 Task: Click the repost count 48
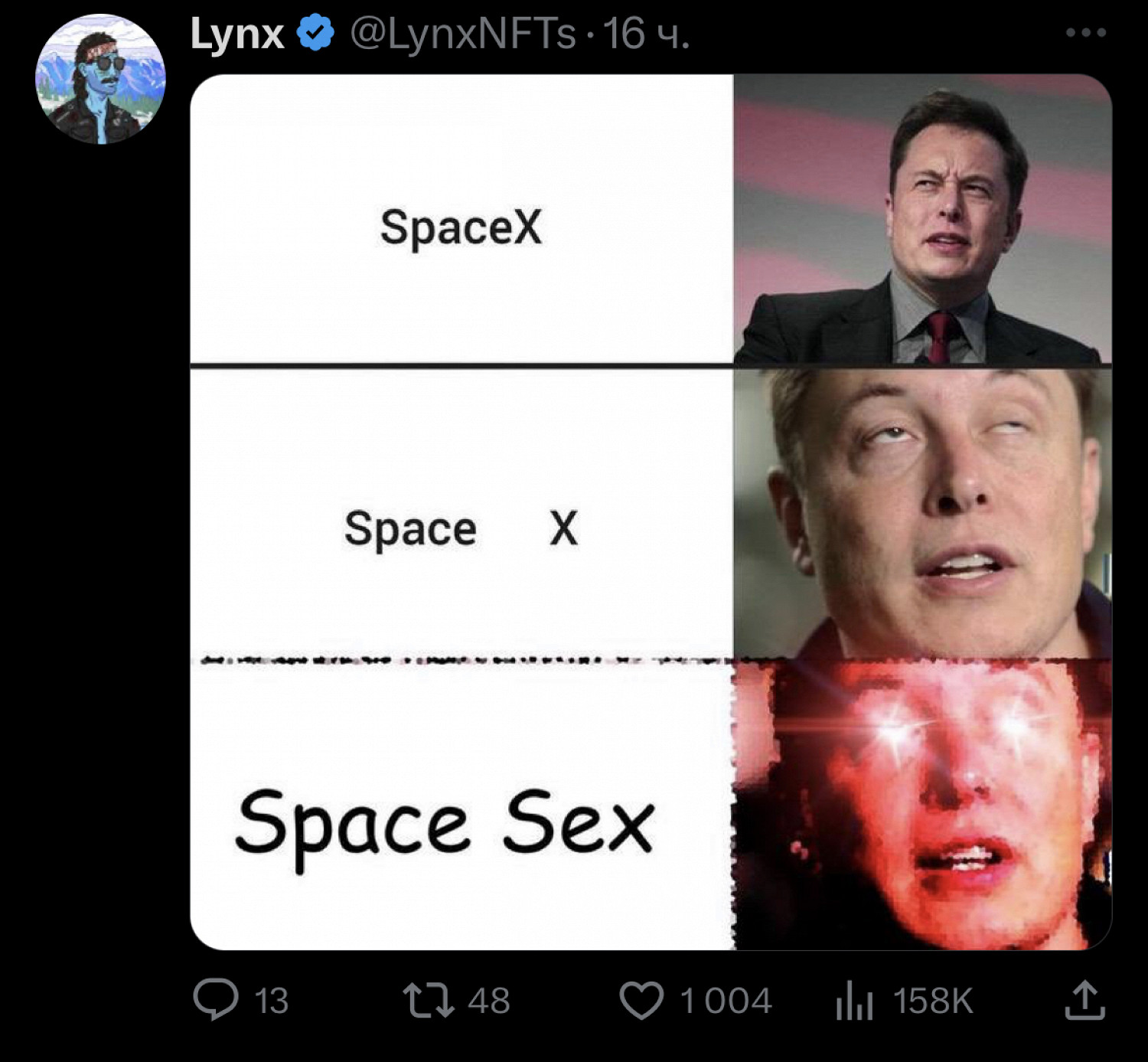pos(488,1002)
